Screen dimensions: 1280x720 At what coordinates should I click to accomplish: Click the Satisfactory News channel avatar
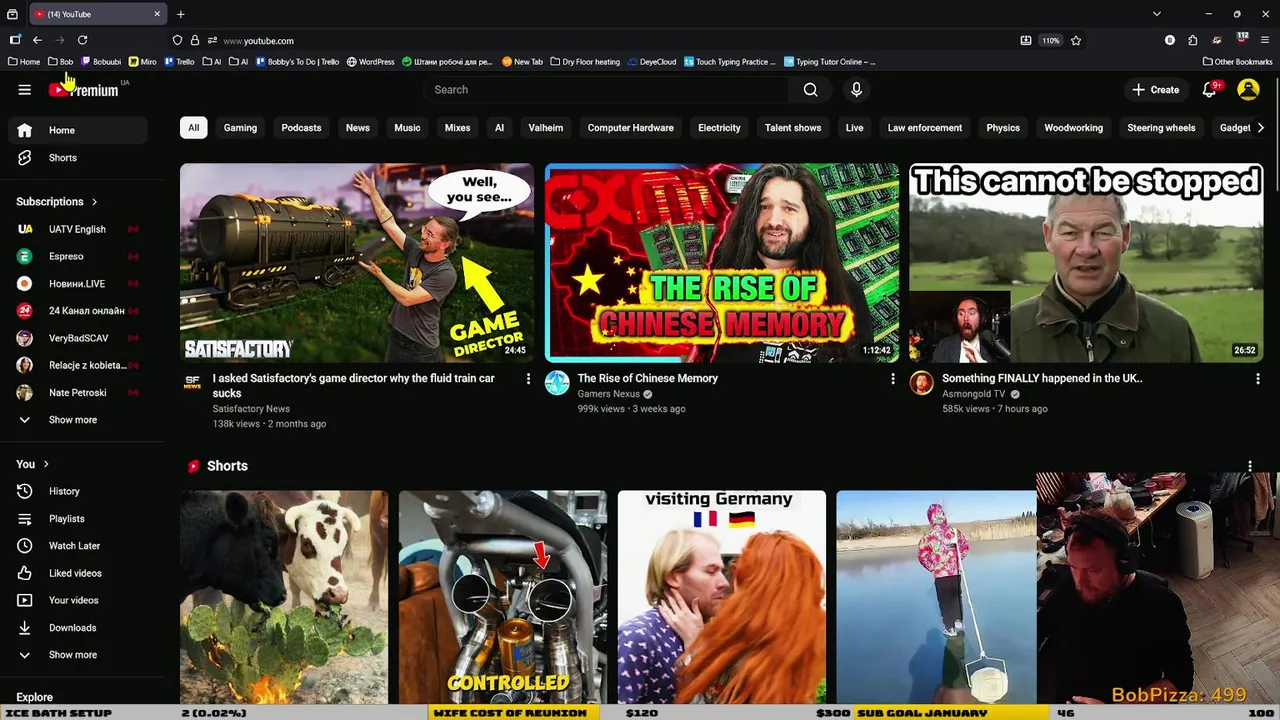[192, 382]
